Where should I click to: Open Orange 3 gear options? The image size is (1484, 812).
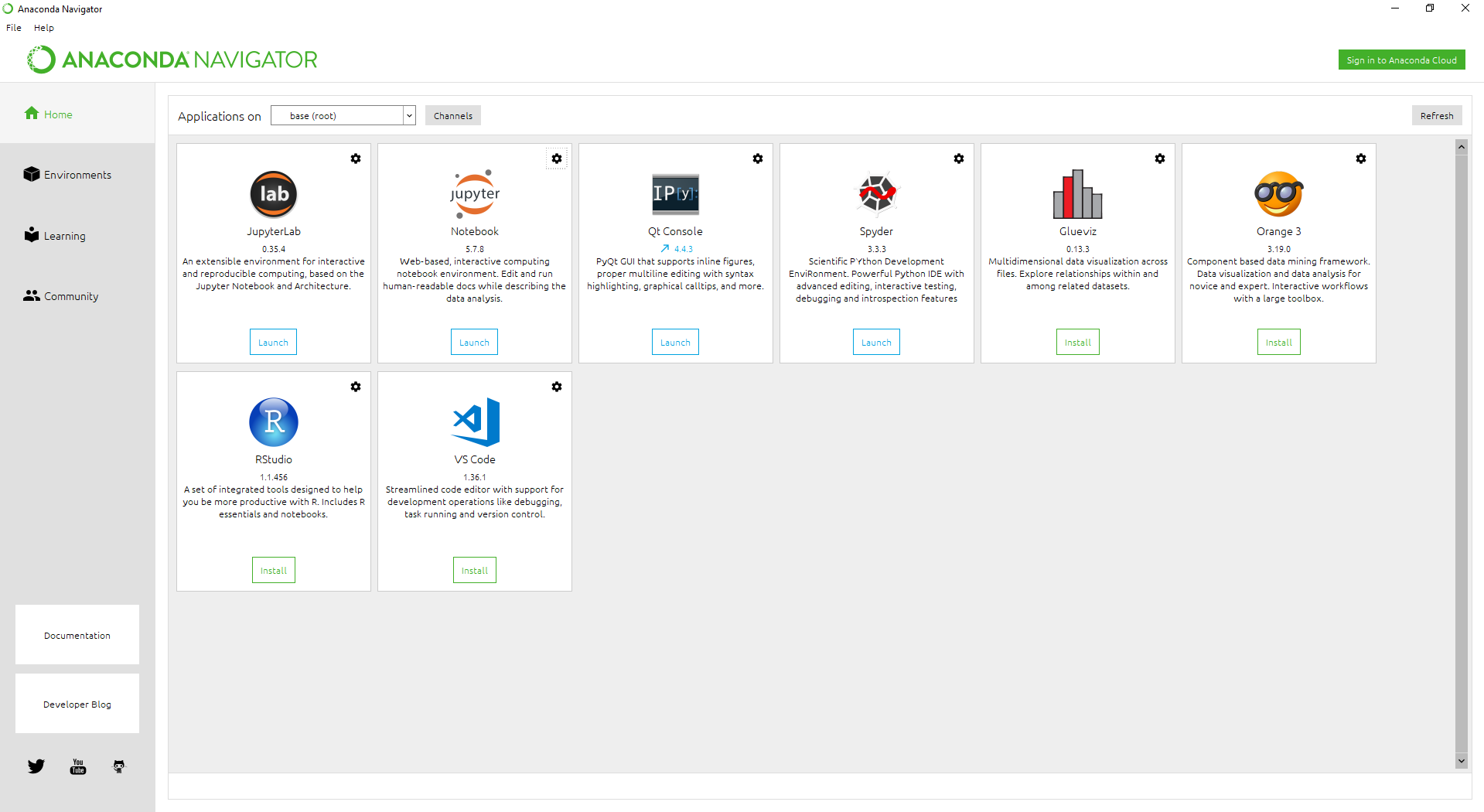click(1361, 159)
